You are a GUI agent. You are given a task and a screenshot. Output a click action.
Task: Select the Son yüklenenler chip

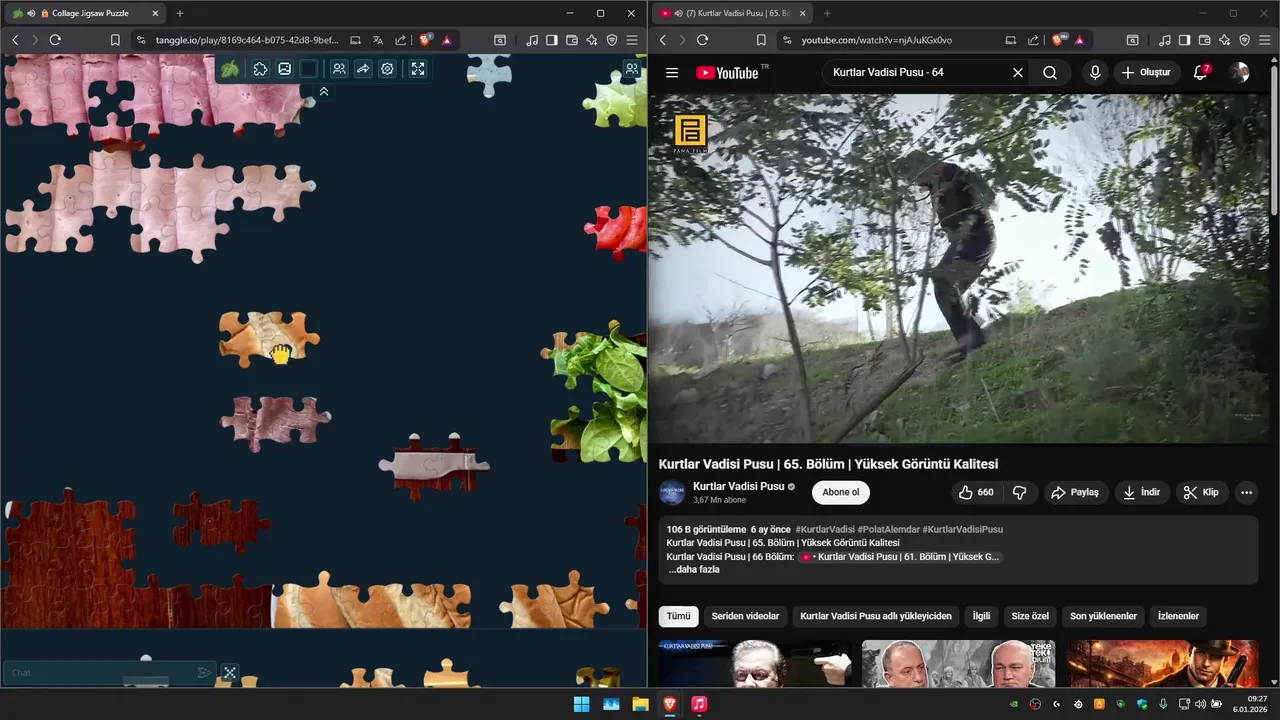pyautogui.click(x=1103, y=616)
